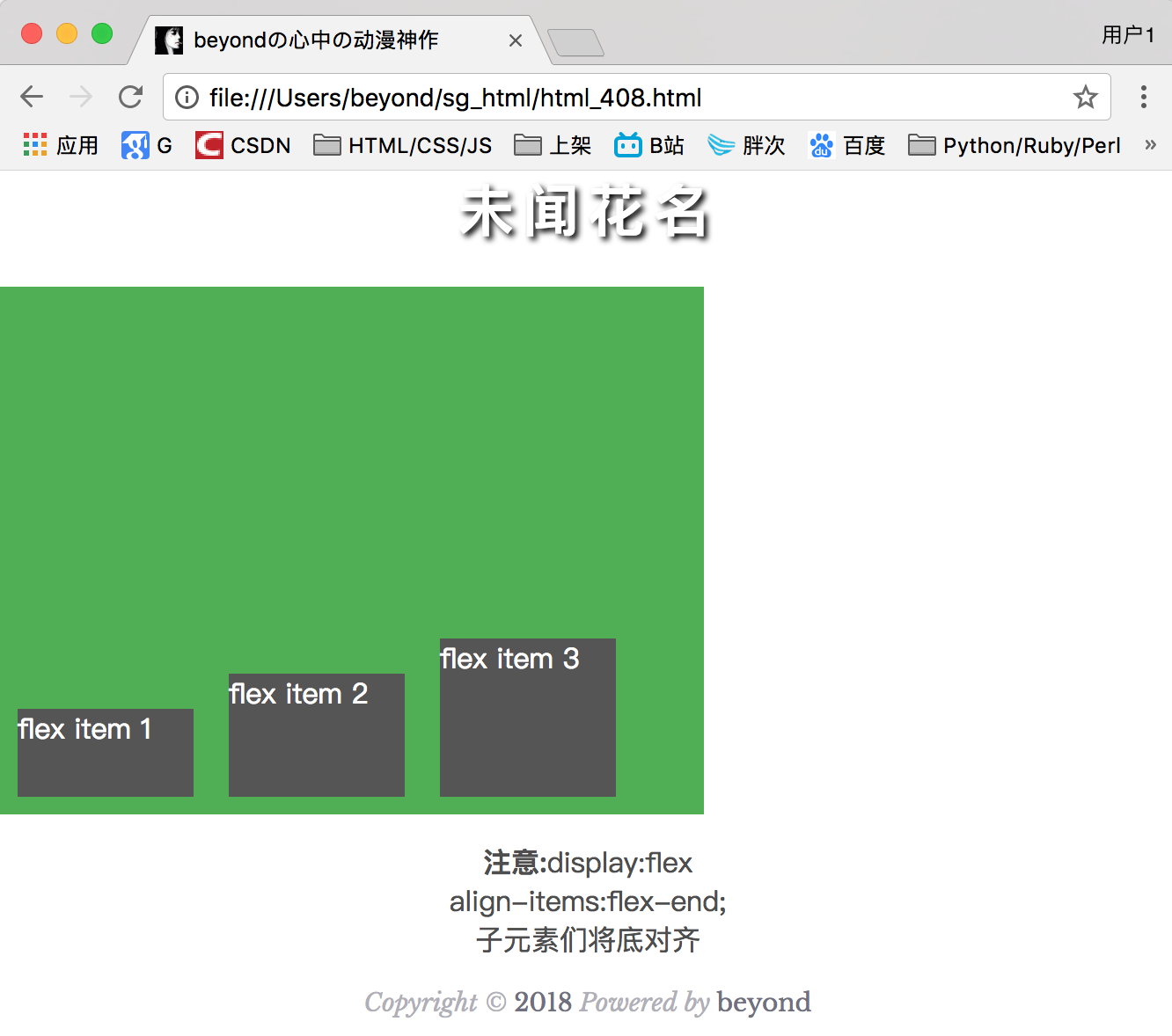Open the 胖次 bookmark
The width and height of the screenshot is (1172, 1036).
(746, 145)
